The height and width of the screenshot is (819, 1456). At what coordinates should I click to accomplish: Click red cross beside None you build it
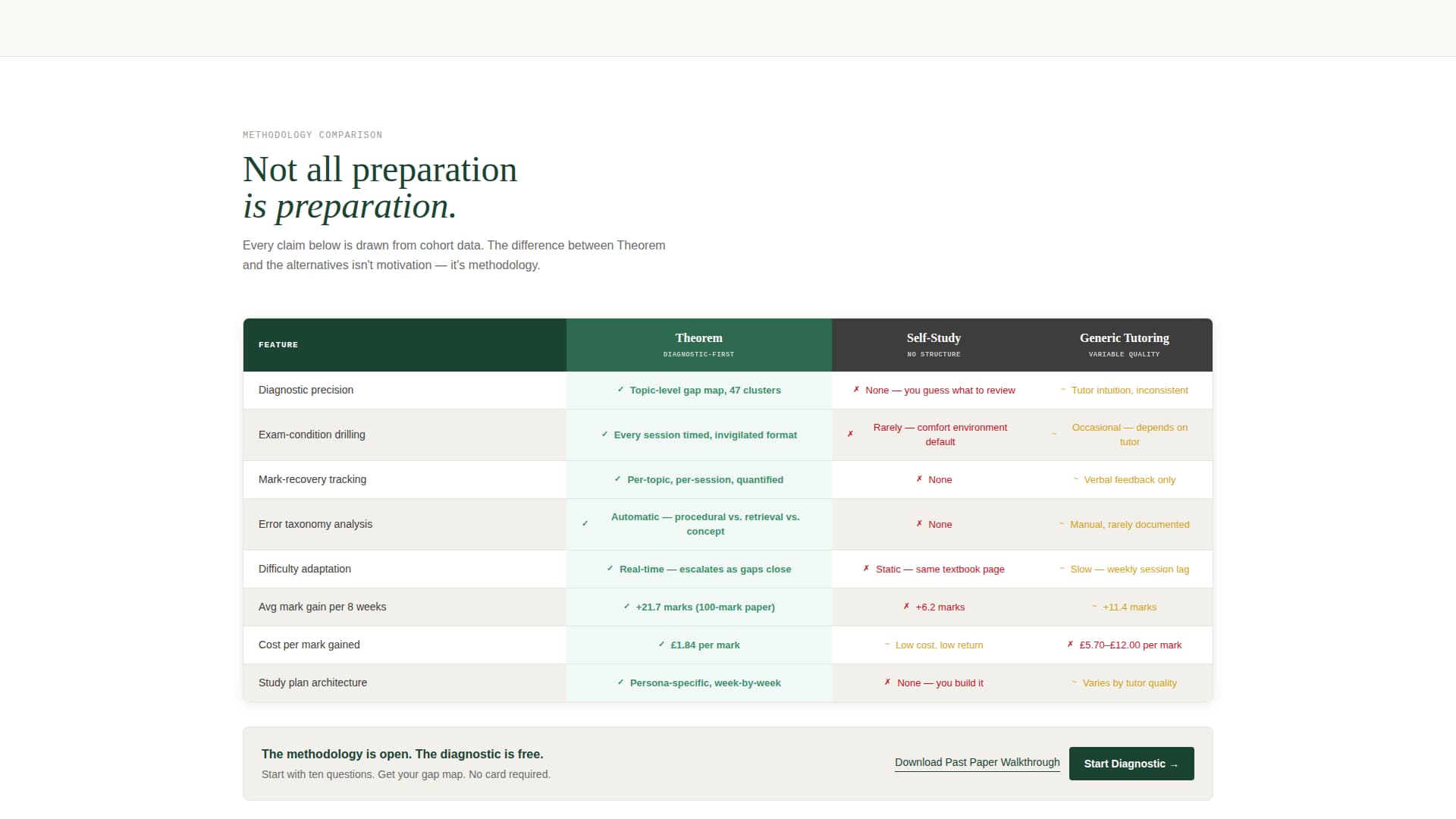(887, 682)
